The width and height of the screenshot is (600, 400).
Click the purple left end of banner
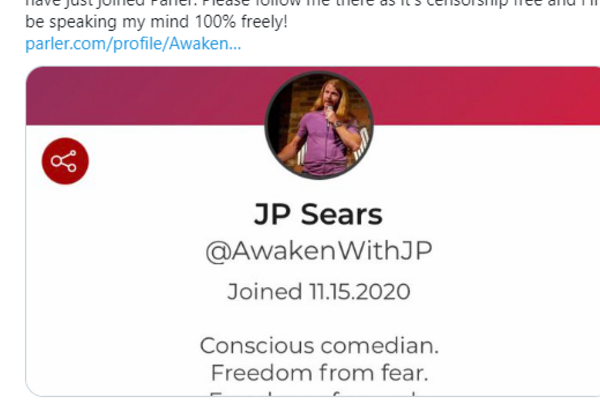click(77, 96)
